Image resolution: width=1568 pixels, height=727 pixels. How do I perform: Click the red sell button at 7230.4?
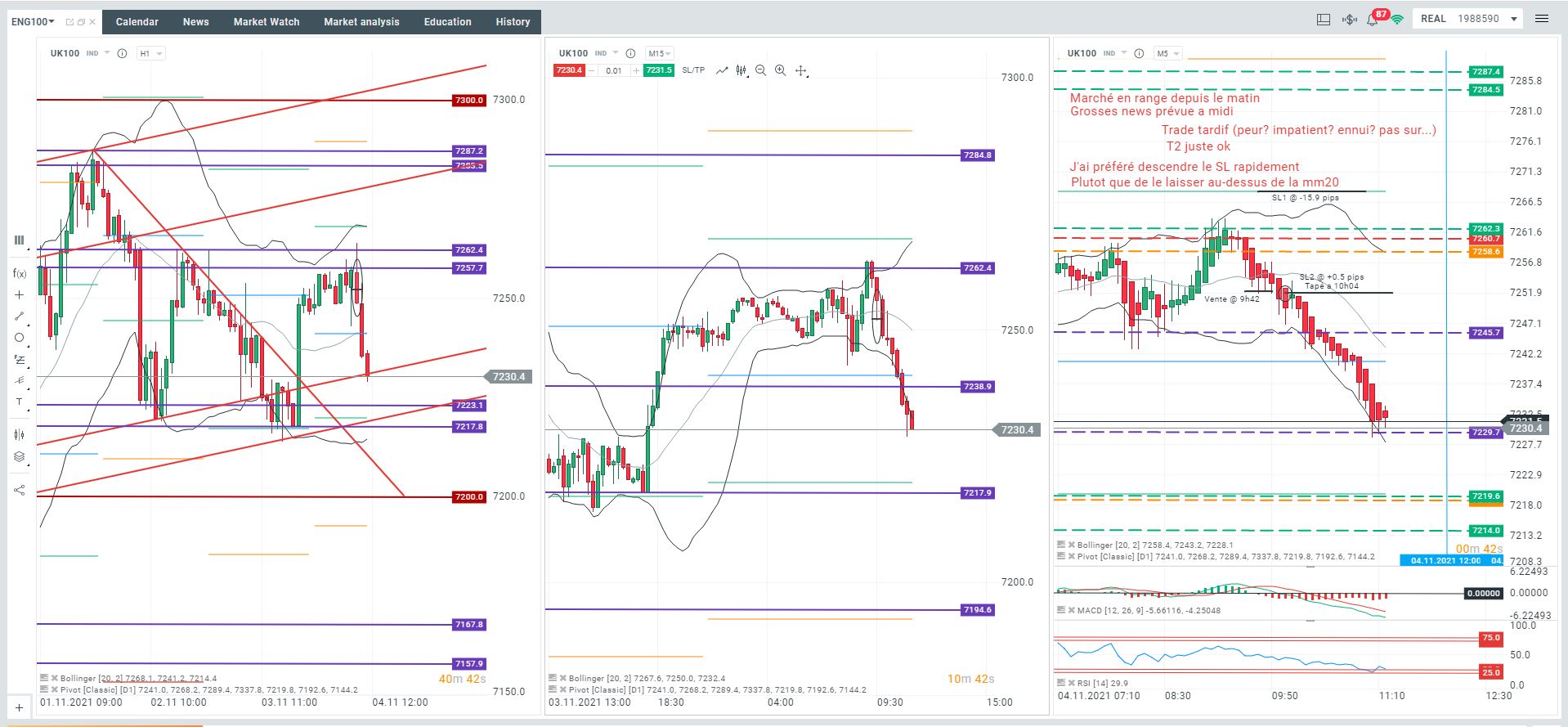point(569,70)
